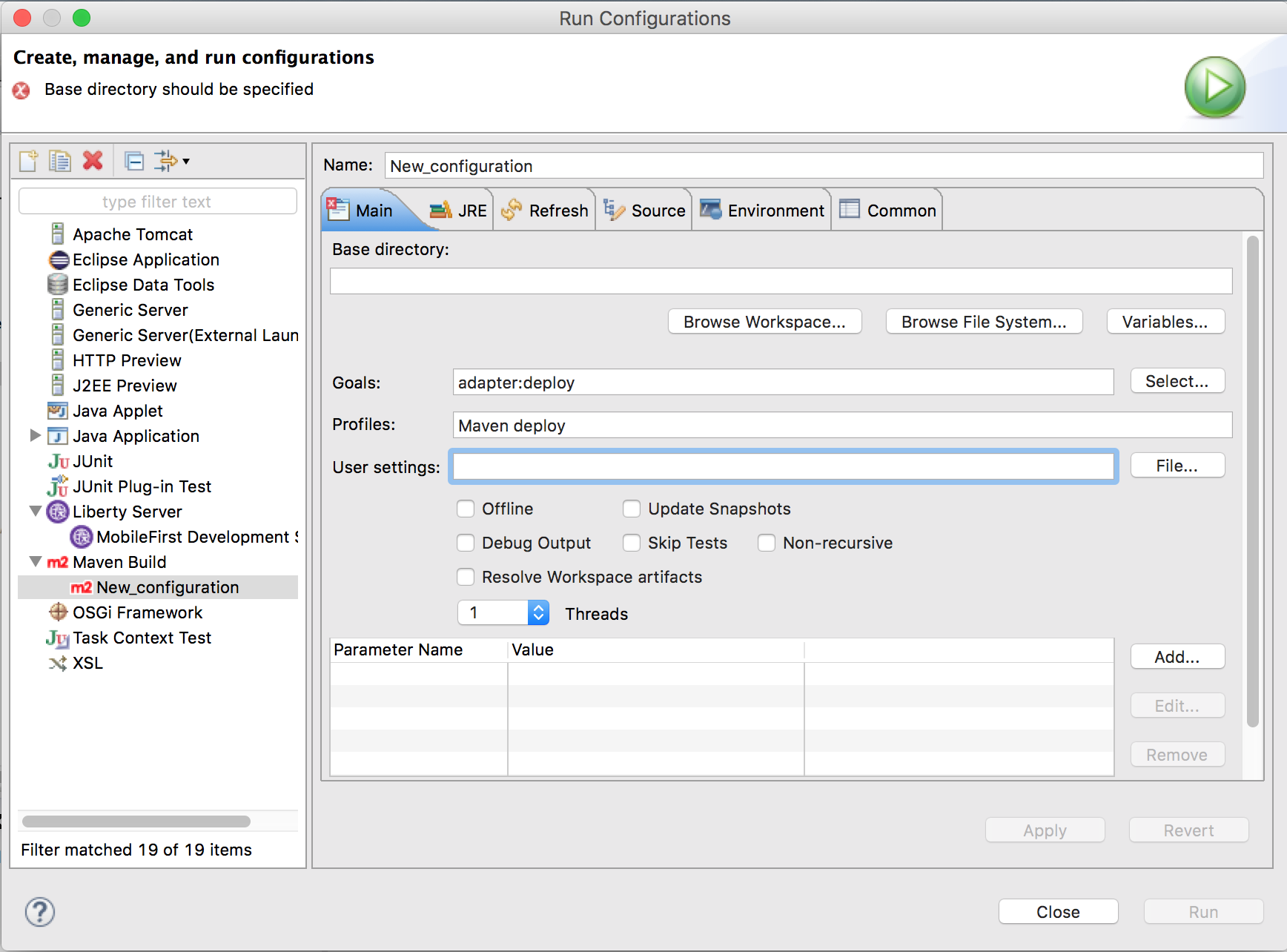1287x952 pixels.
Task: Click the Liberty Server icon
Action: 58,512
